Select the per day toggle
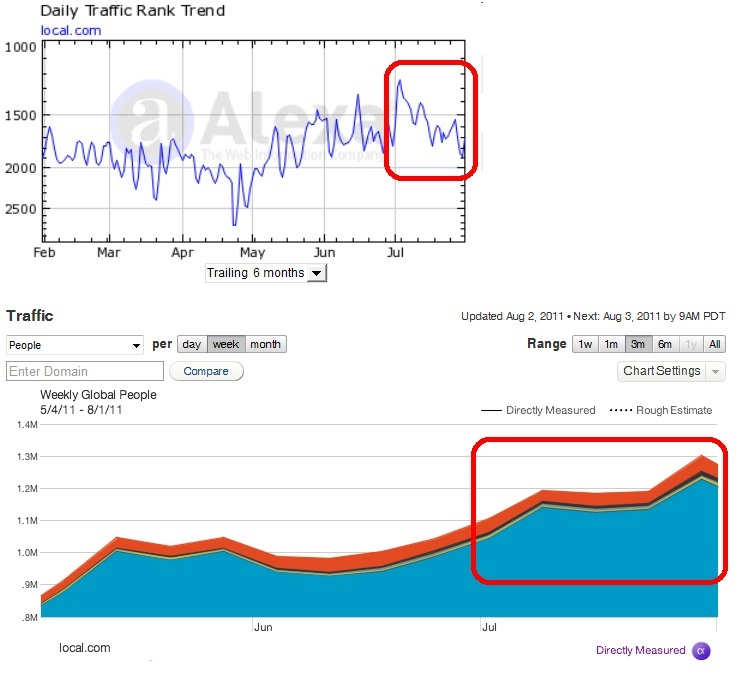This screenshot has width=750, height=681. 192,344
